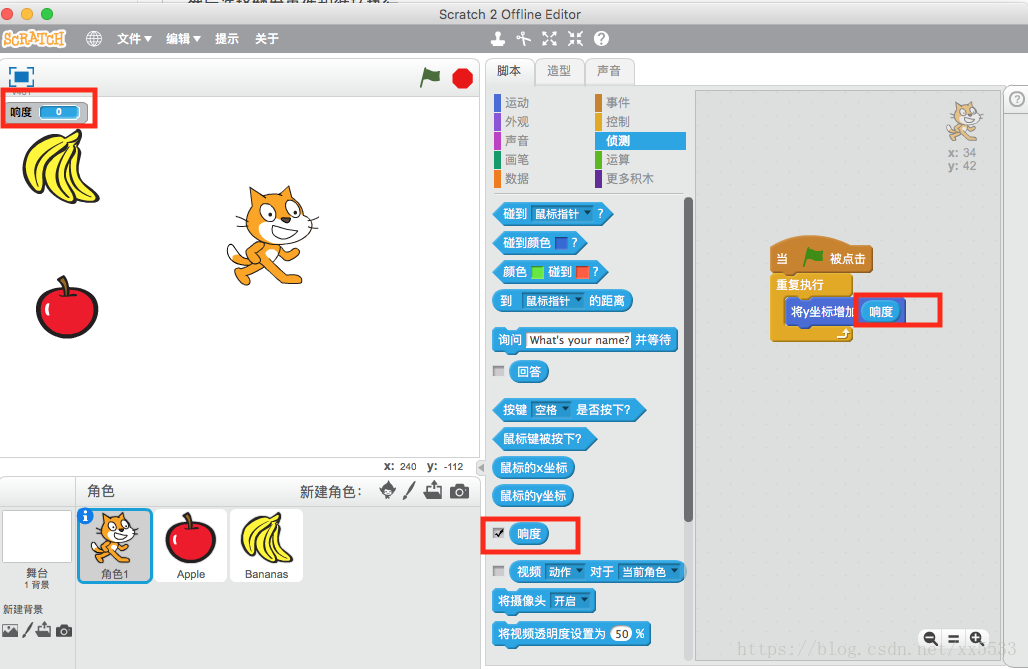Pick green swatch in 颜色碰到 block
Image resolution: width=1028 pixels, height=669 pixels.
(537, 272)
